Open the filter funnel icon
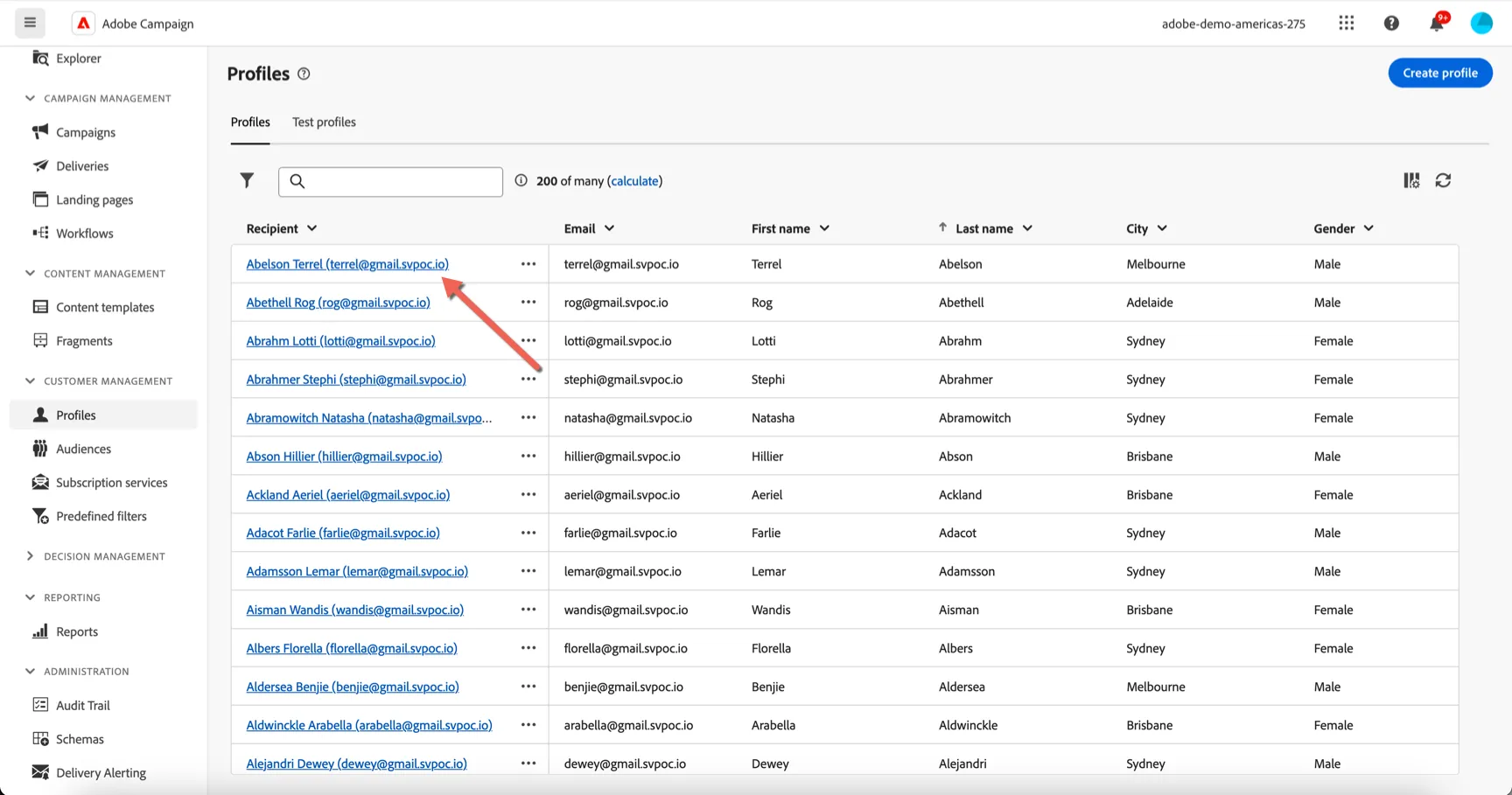The image size is (1512, 795). click(x=247, y=180)
